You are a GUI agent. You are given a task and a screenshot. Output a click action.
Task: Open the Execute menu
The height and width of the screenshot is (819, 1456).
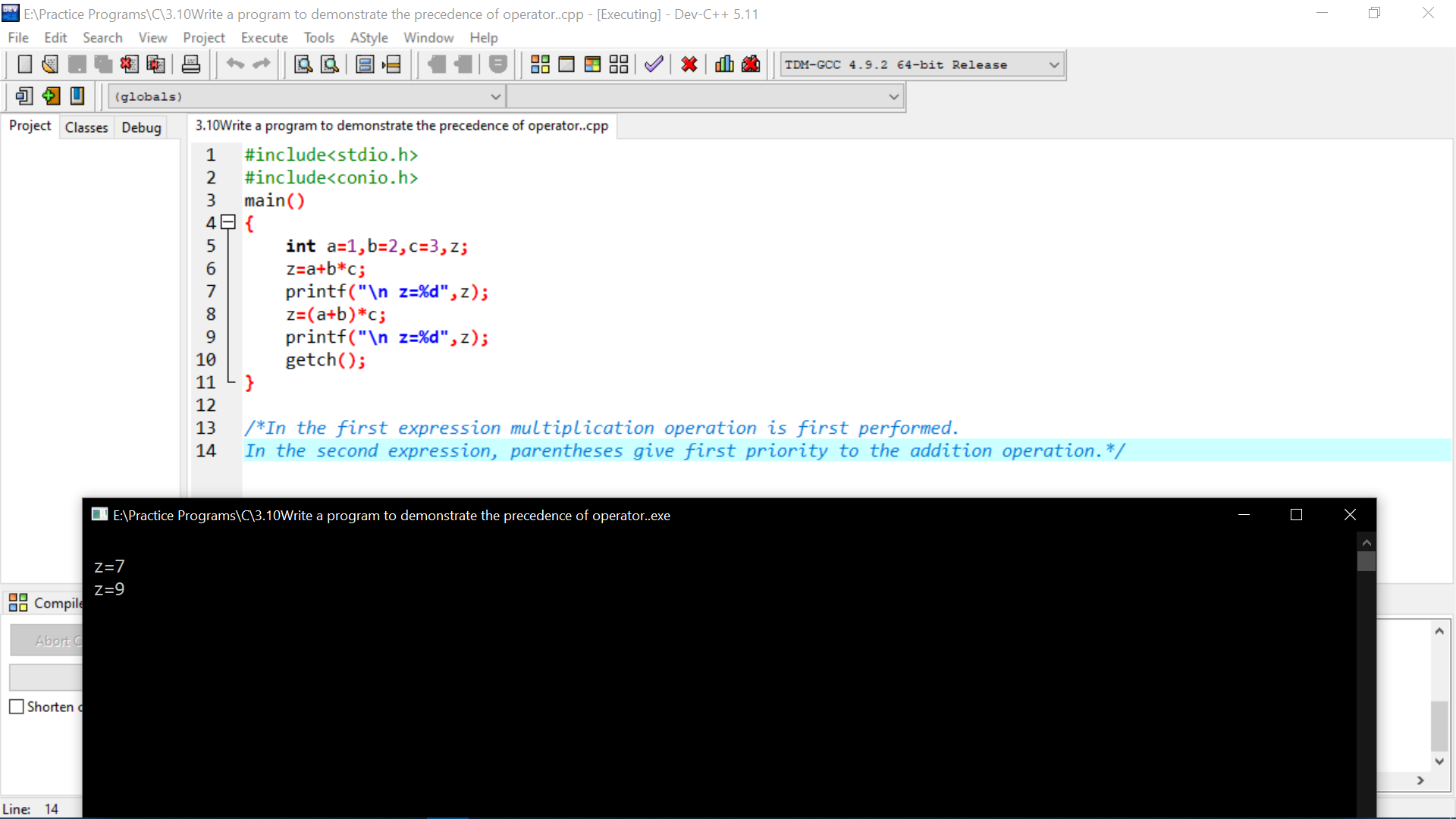pos(264,37)
